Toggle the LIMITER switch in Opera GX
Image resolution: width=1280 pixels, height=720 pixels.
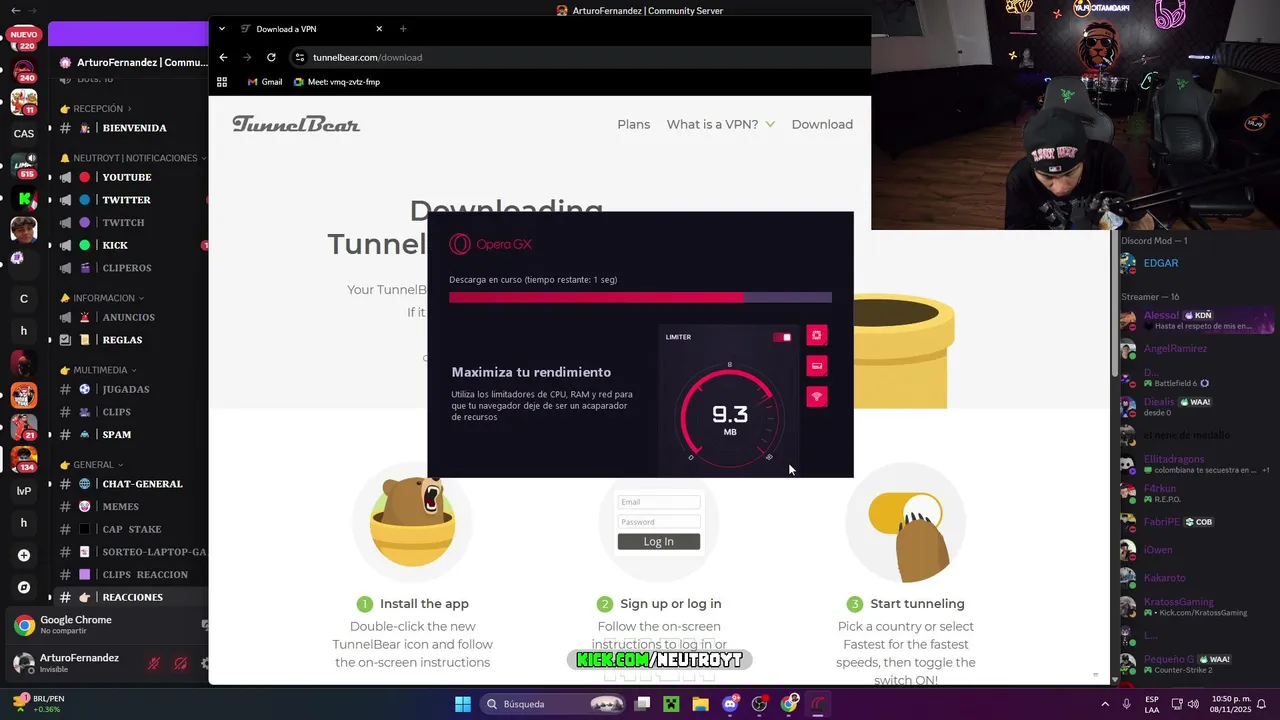tap(783, 337)
